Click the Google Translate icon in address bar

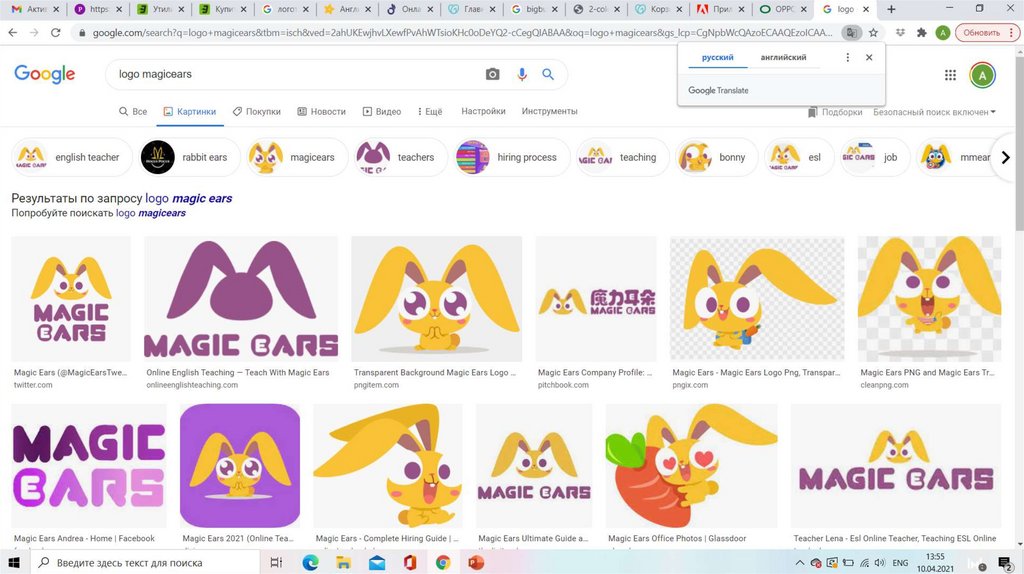pyautogui.click(x=851, y=32)
